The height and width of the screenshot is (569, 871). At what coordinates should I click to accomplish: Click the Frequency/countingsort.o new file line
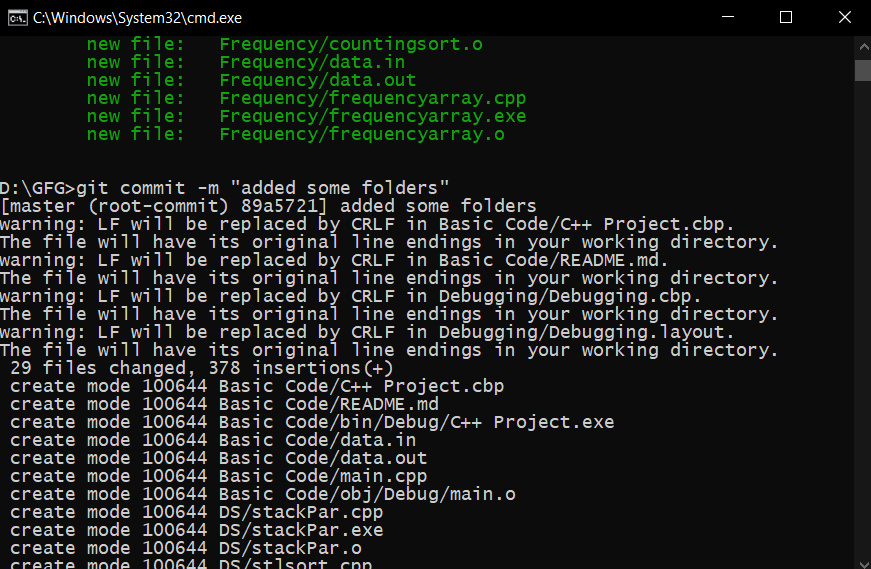(284, 44)
